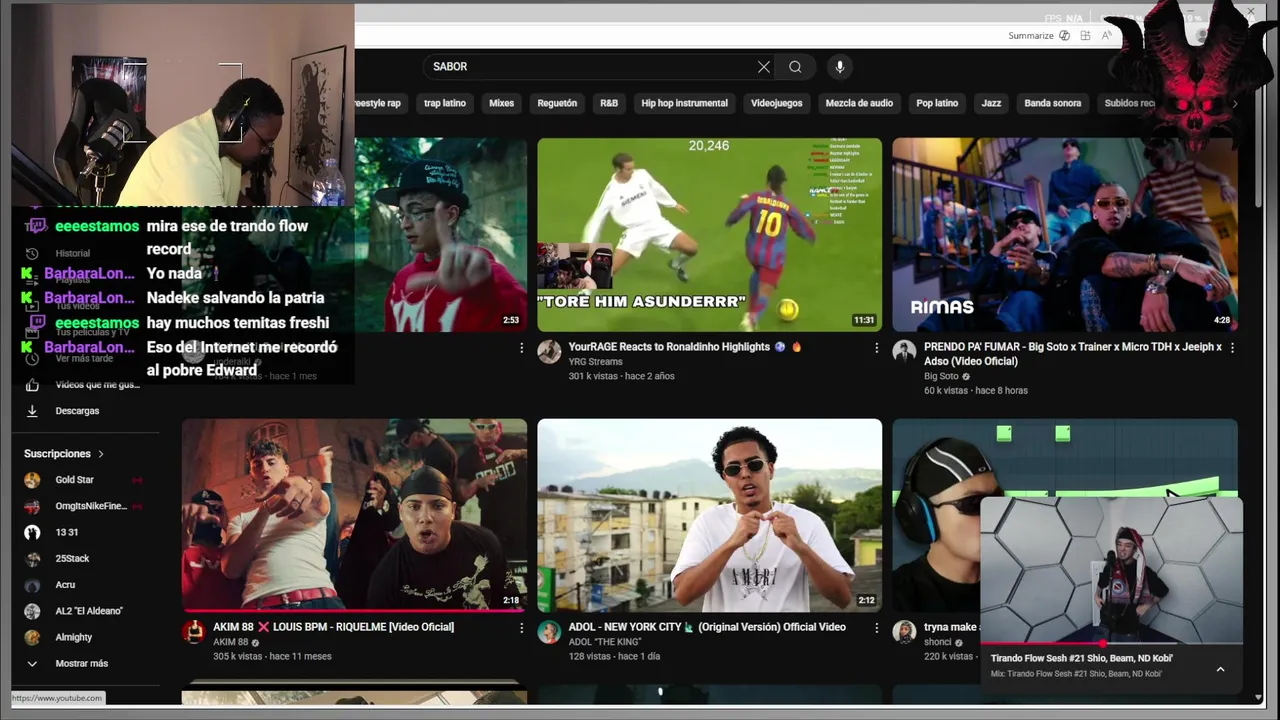Select the Pop latino chip
This screenshot has height=720, width=1280.
point(937,103)
